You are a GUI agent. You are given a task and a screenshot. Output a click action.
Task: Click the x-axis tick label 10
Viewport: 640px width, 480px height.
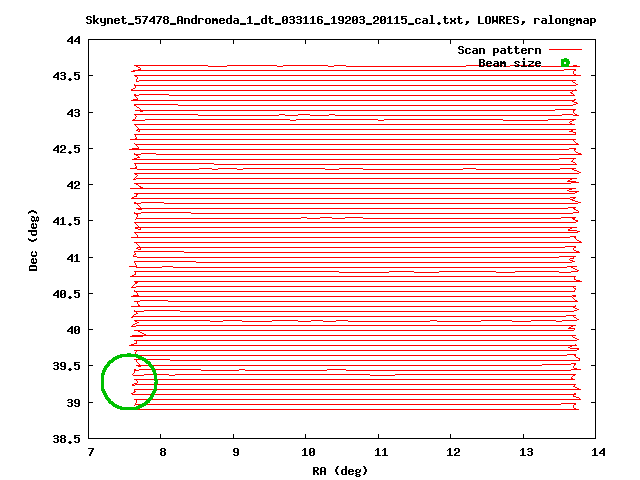click(x=308, y=452)
